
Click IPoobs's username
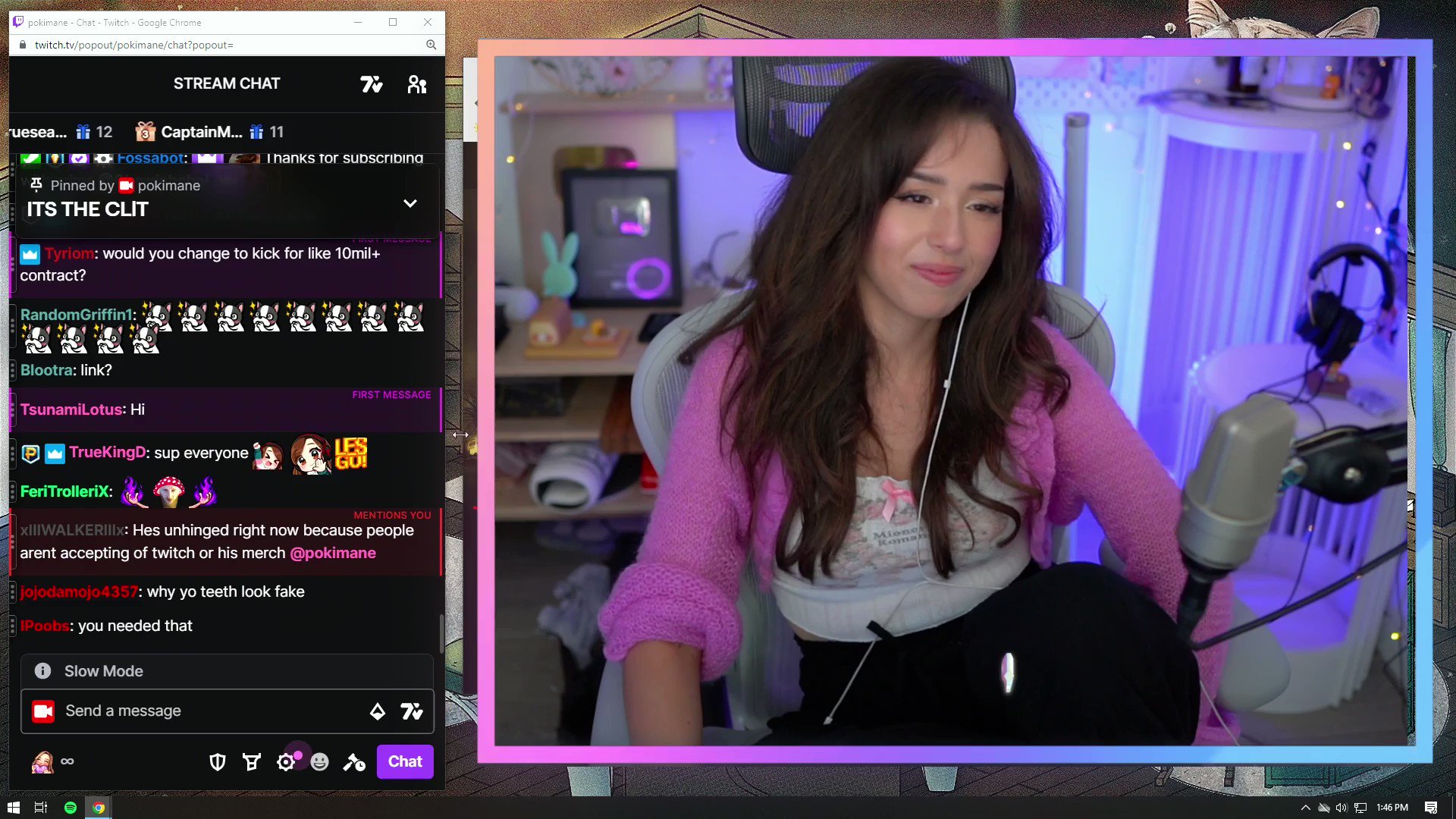tap(45, 626)
